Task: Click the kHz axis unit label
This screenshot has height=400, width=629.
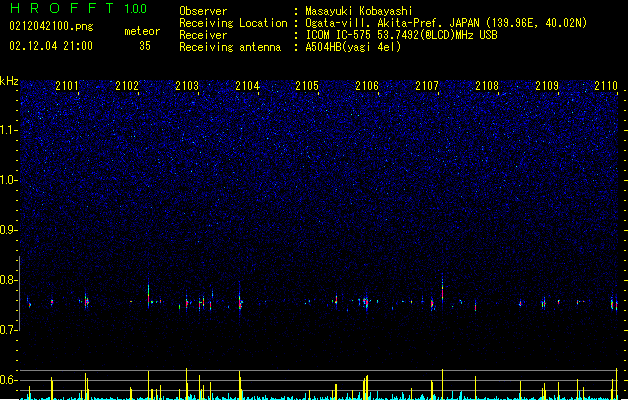Action: pyautogui.click(x=9, y=81)
